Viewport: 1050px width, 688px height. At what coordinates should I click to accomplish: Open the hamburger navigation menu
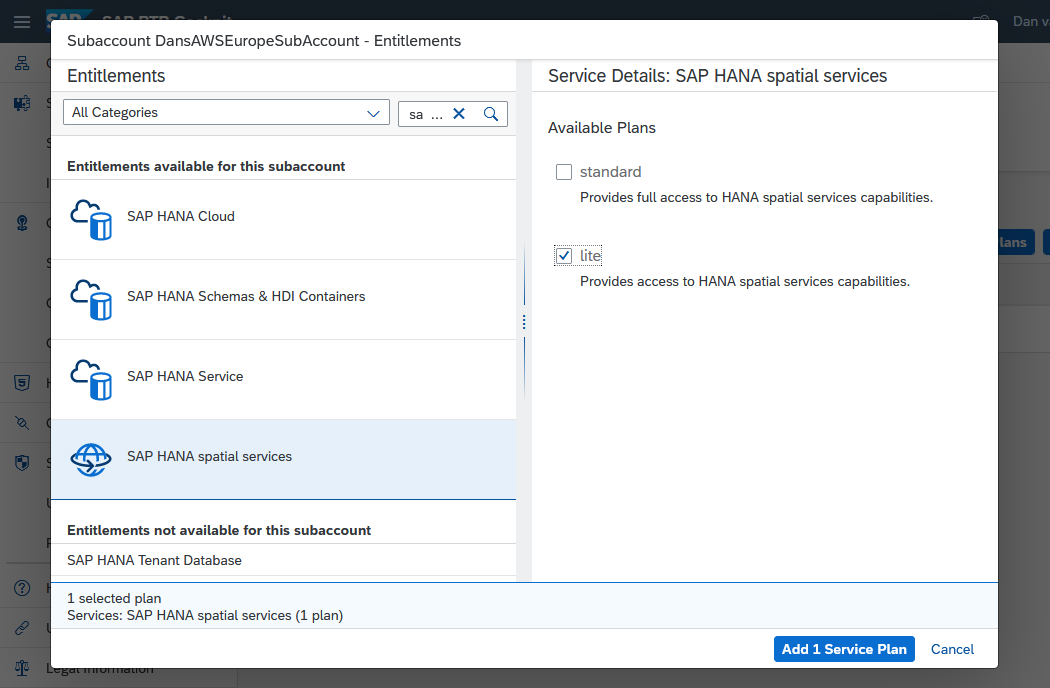(22, 21)
